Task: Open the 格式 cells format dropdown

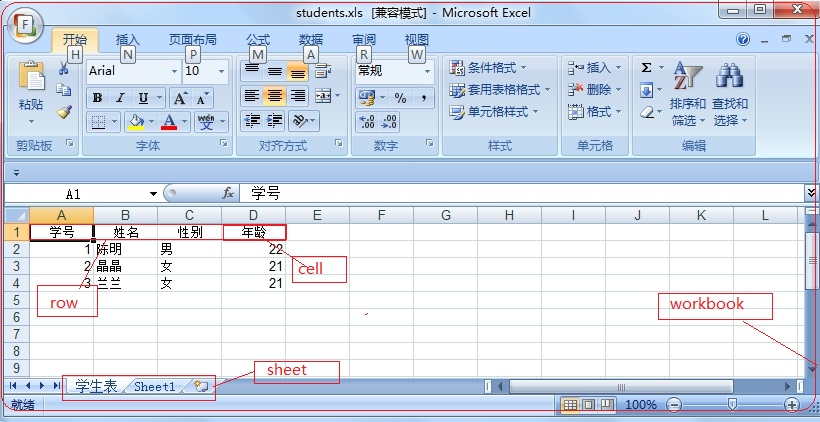Action: [x=595, y=111]
